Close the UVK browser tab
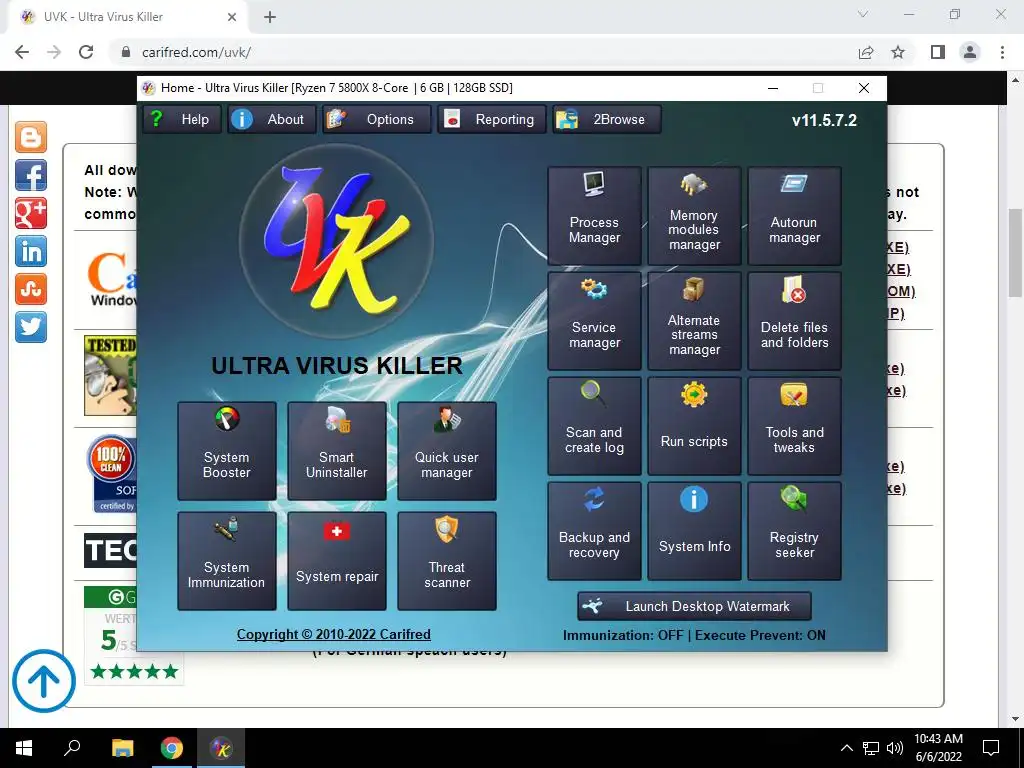 coord(232,17)
